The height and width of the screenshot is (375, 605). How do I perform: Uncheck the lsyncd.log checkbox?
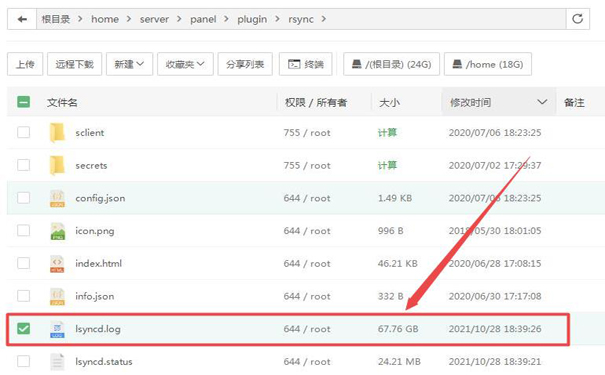point(24,329)
